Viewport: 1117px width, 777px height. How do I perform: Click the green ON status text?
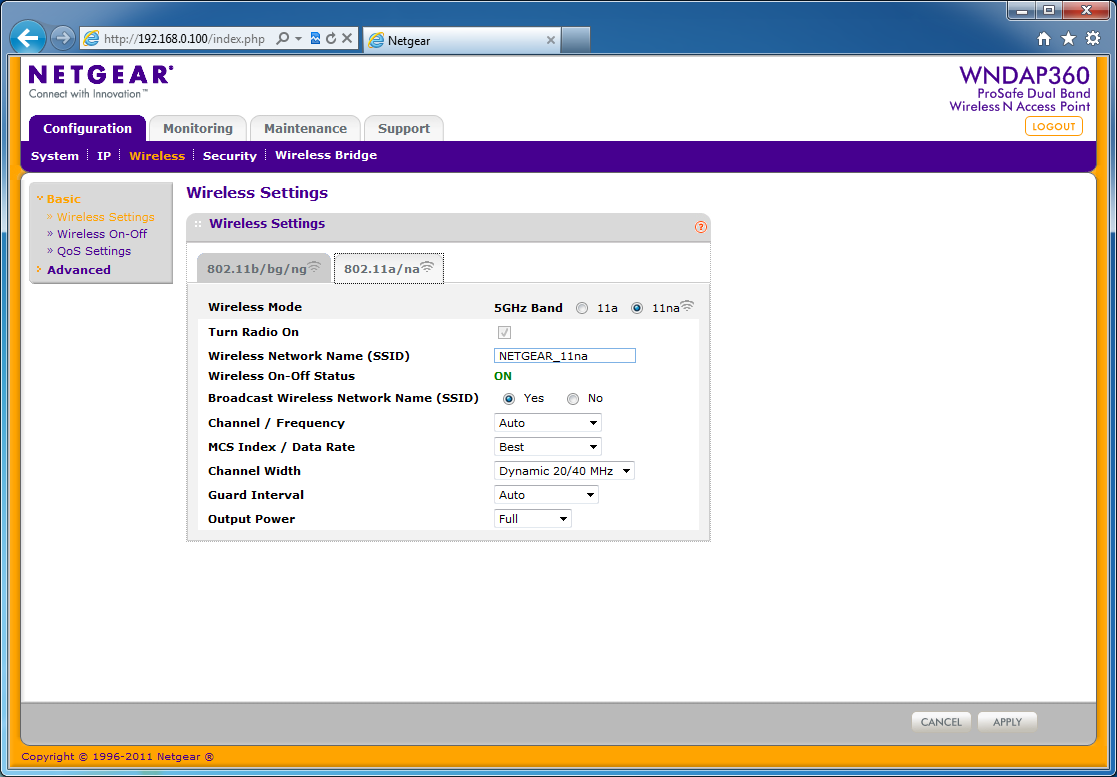[503, 376]
